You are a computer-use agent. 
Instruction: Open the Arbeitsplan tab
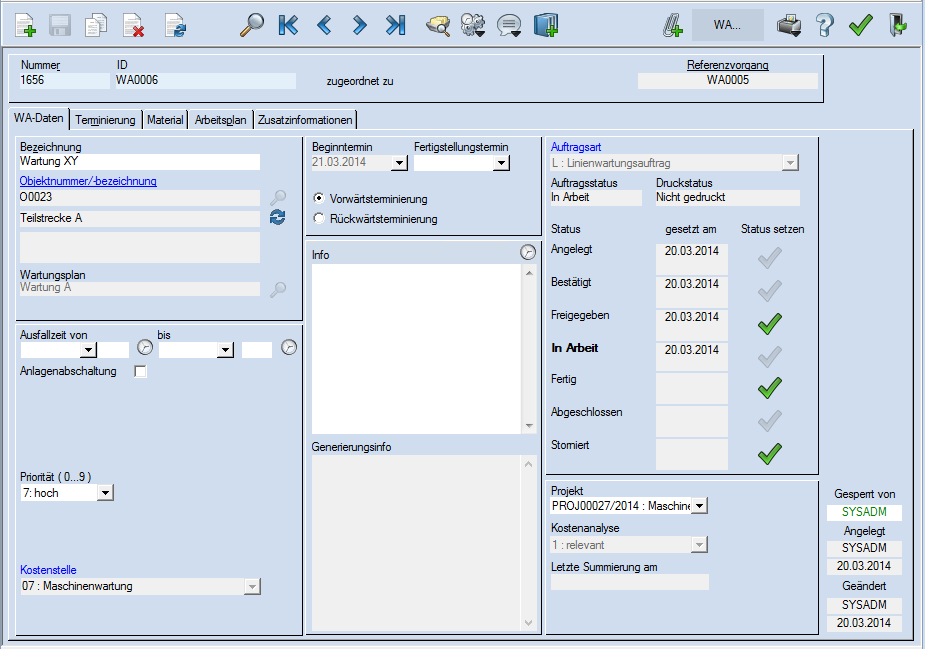point(221,120)
